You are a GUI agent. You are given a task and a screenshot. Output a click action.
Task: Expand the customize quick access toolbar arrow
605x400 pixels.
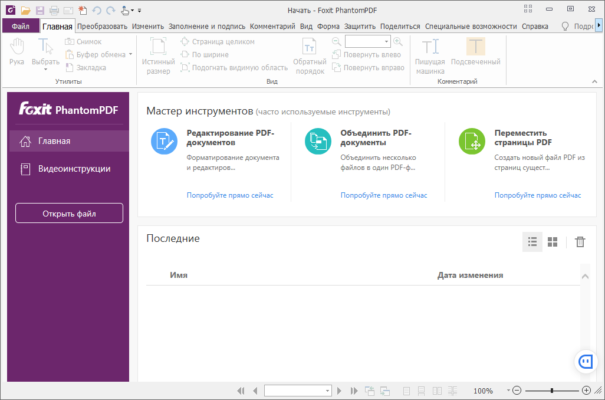click(139, 10)
